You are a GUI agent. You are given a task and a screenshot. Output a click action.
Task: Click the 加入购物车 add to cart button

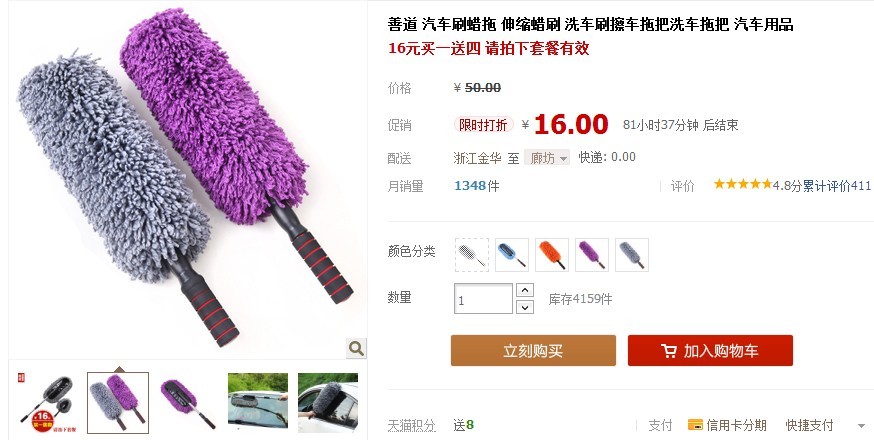point(710,351)
